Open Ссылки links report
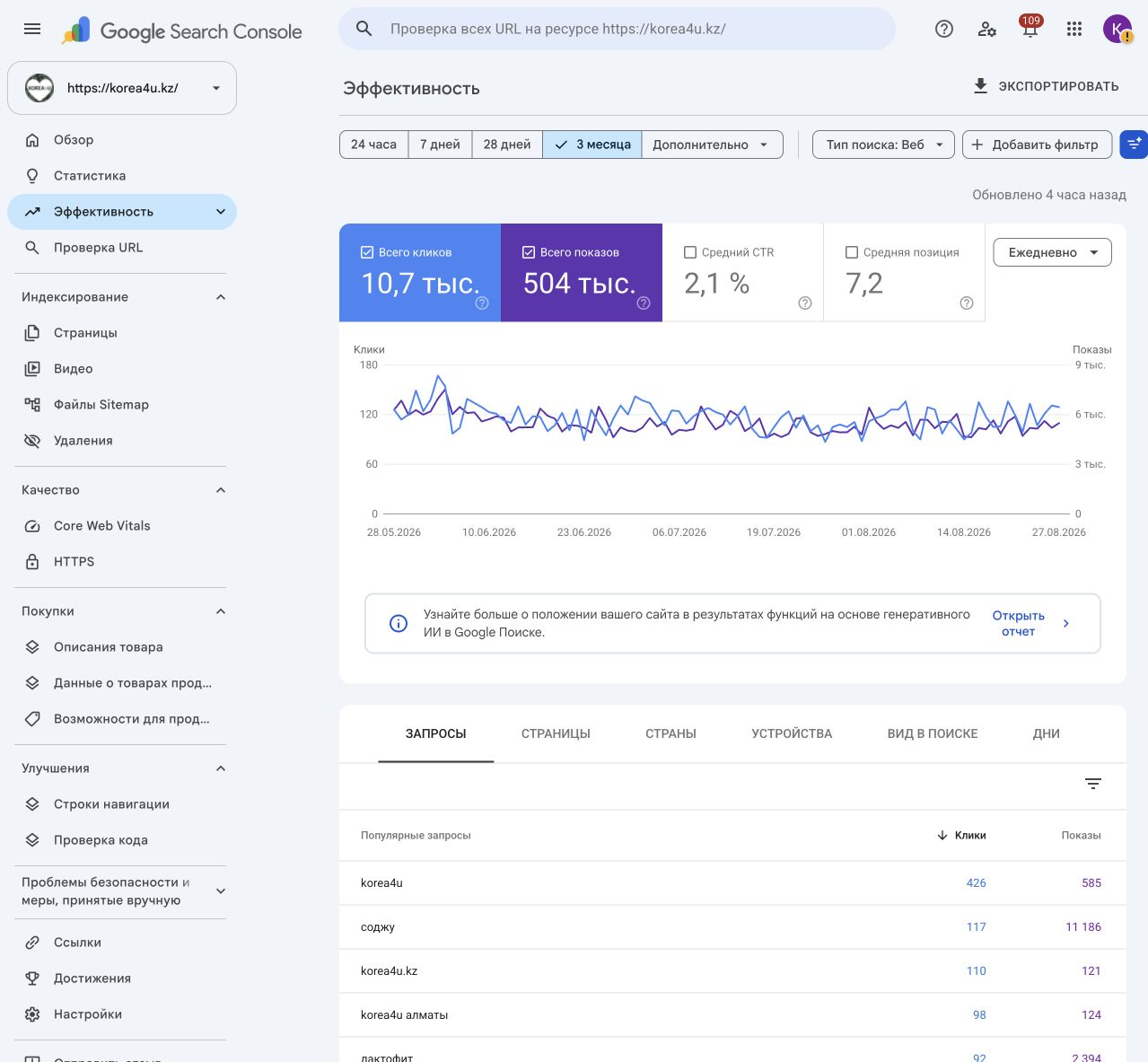 click(122, 943)
